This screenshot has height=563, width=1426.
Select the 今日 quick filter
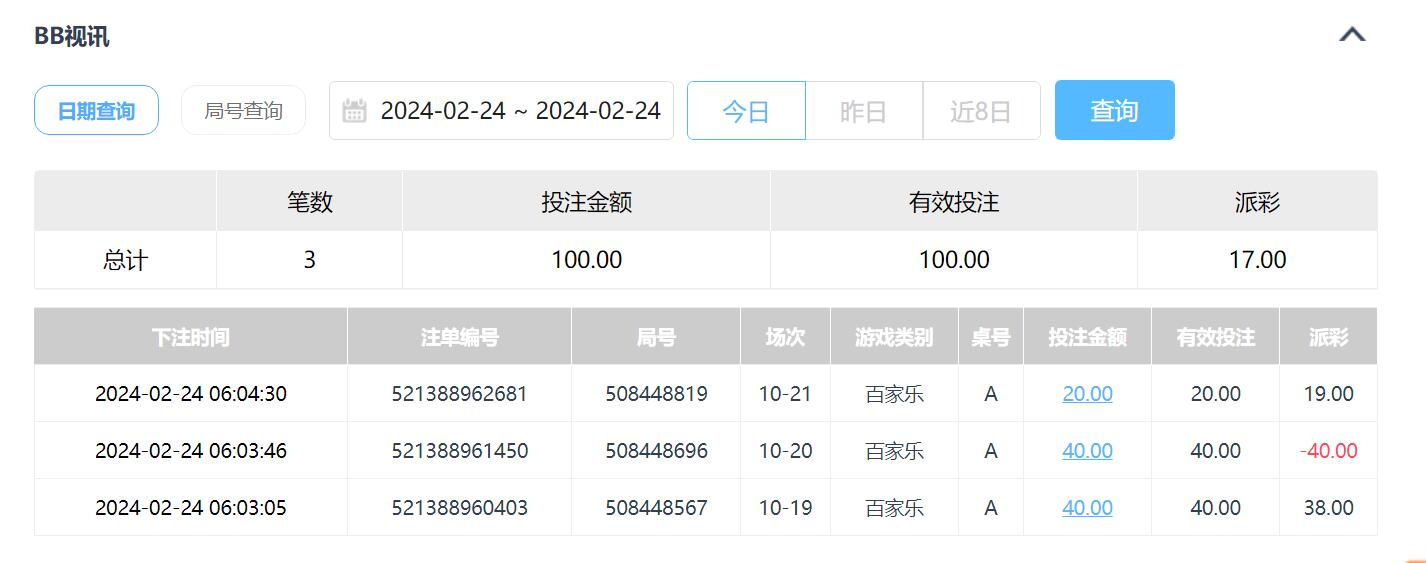tap(746, 111)
